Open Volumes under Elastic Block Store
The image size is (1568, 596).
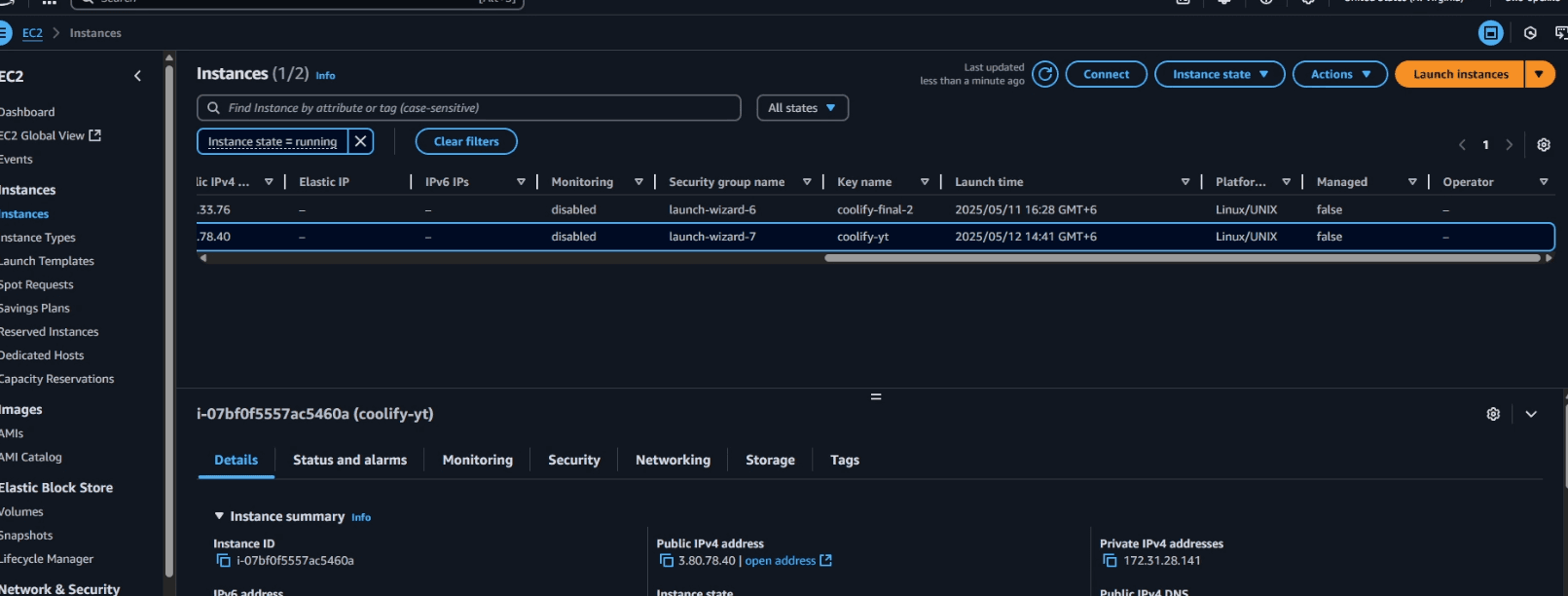(21, 512)
